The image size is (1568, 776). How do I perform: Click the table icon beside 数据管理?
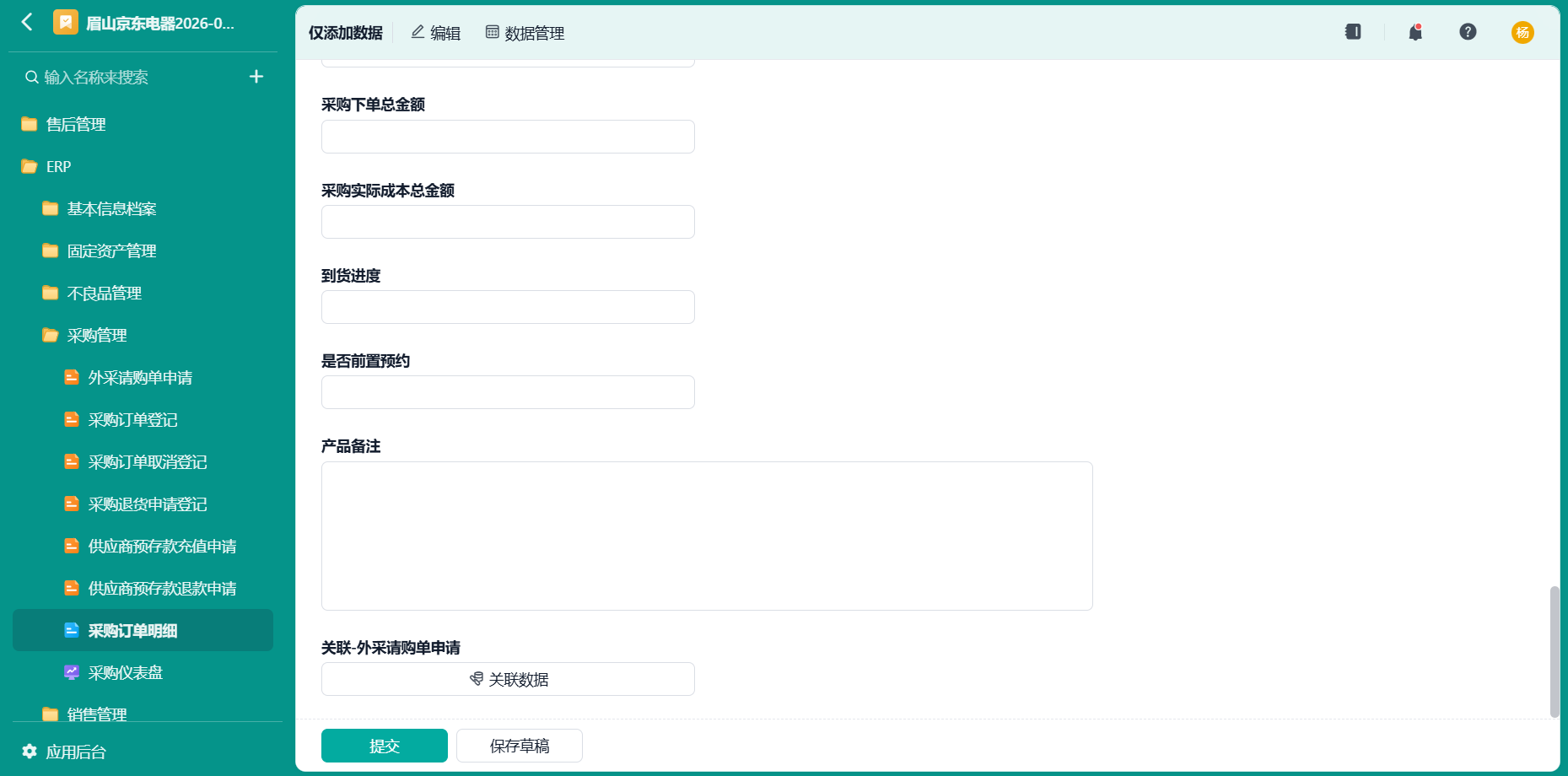tap(493, 32)
